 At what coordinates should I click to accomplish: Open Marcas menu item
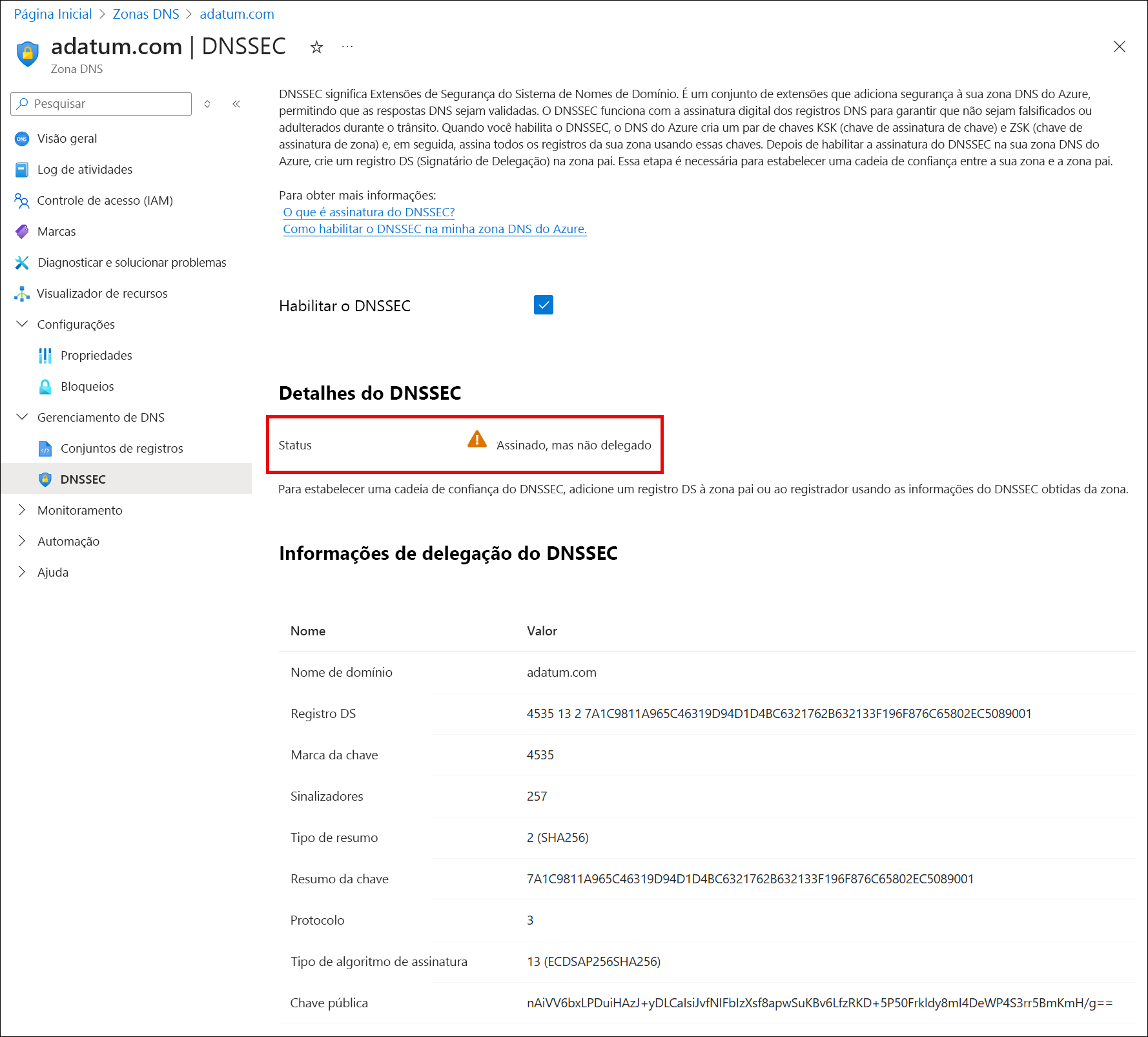pos(57,232)
